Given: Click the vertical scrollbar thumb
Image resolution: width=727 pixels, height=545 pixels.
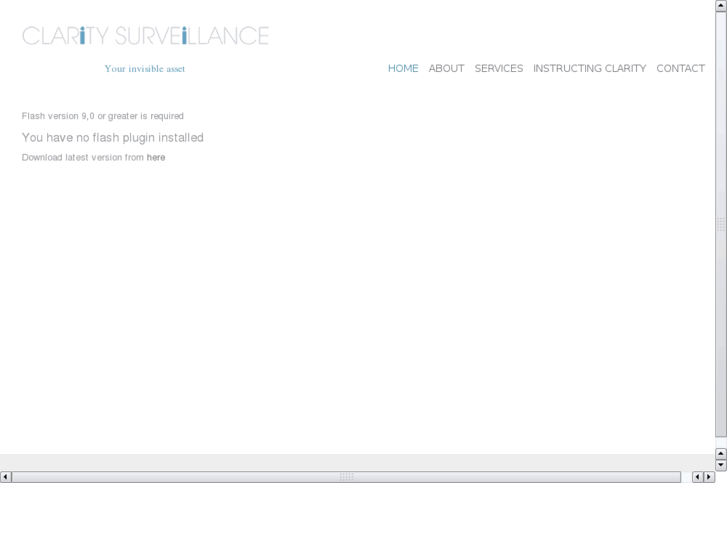Looking at the screenshot, I should (x=721, y=224).
